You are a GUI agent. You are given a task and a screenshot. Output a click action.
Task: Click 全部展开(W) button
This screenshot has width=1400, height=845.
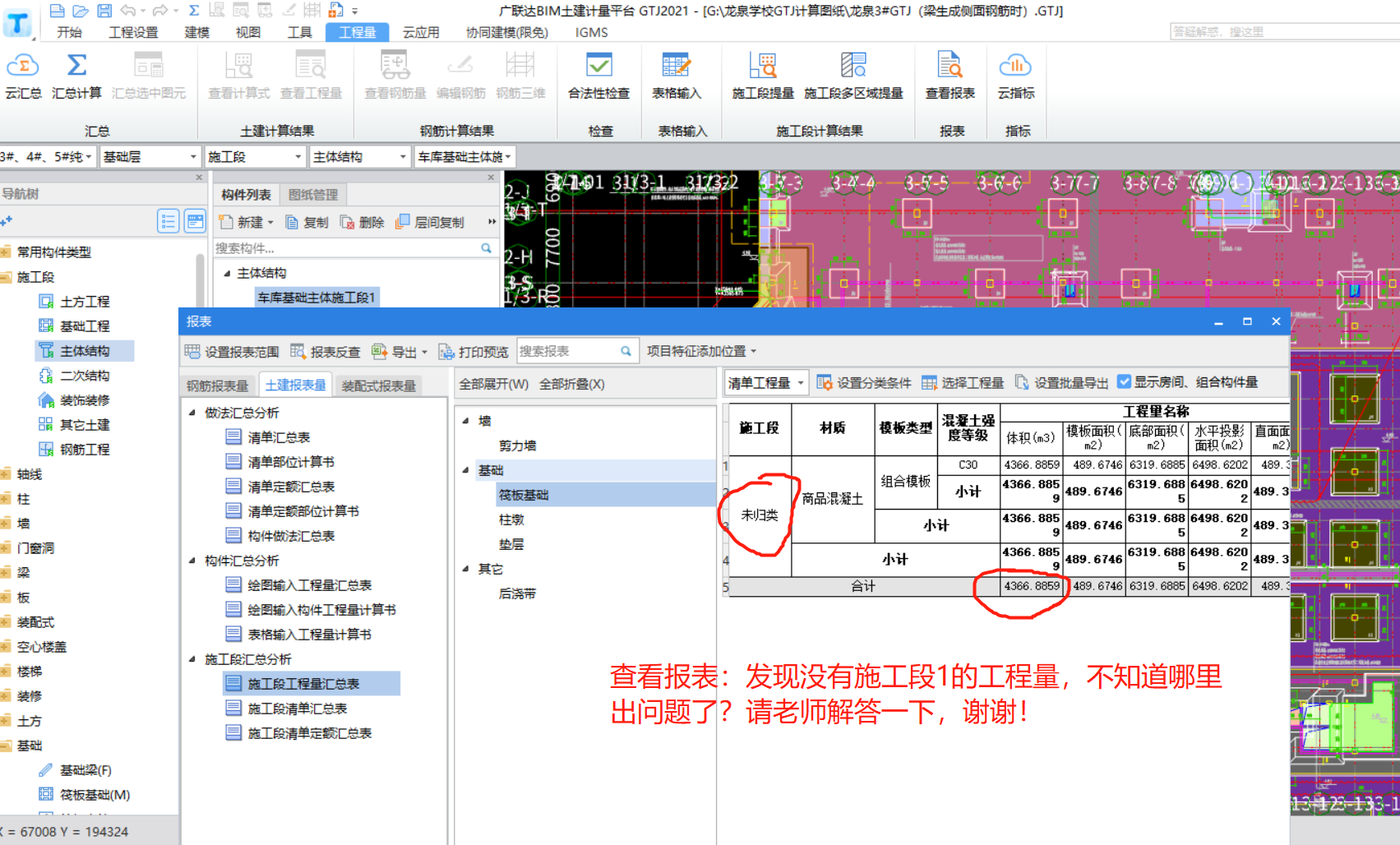493,384
